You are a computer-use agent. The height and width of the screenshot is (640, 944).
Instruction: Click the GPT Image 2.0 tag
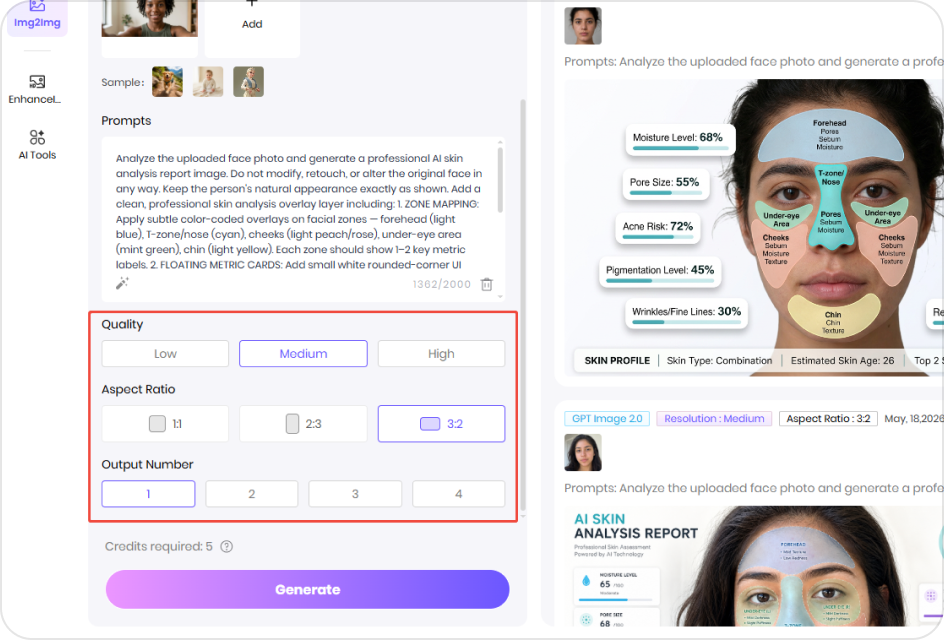pos(607,418)
